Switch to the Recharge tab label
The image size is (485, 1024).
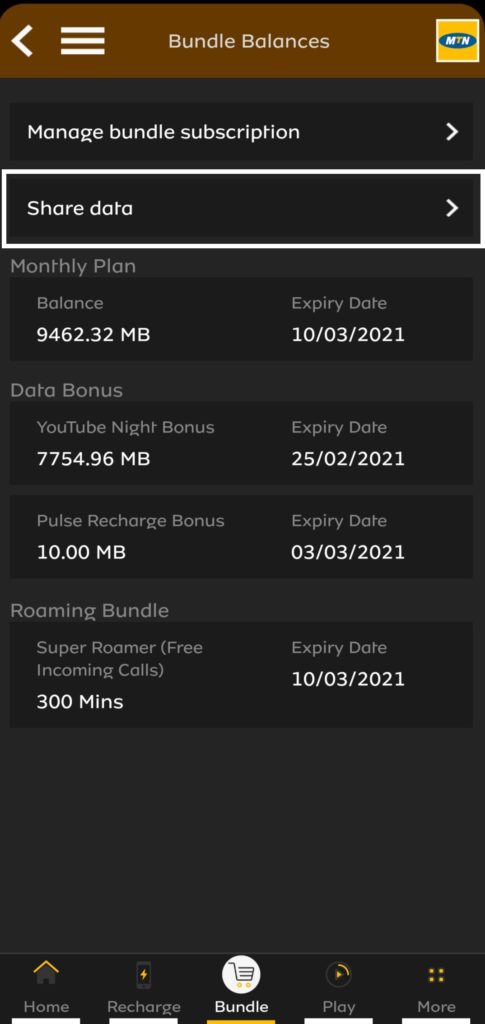pyautogui.click(x=144, y=1007)
